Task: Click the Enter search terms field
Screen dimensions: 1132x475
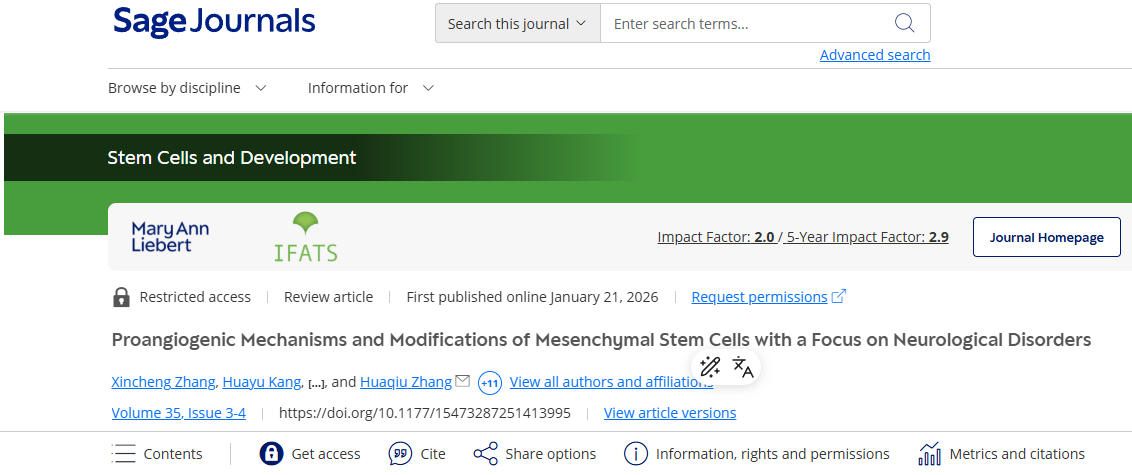Action: [x=745, y=24]
